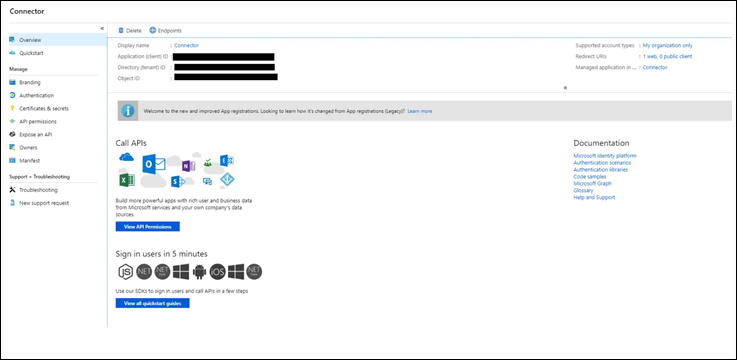This screenshot has width=737, height=360.
Task: Open the Microsoft Graph documentation link
Action: (x=593, y=183)
